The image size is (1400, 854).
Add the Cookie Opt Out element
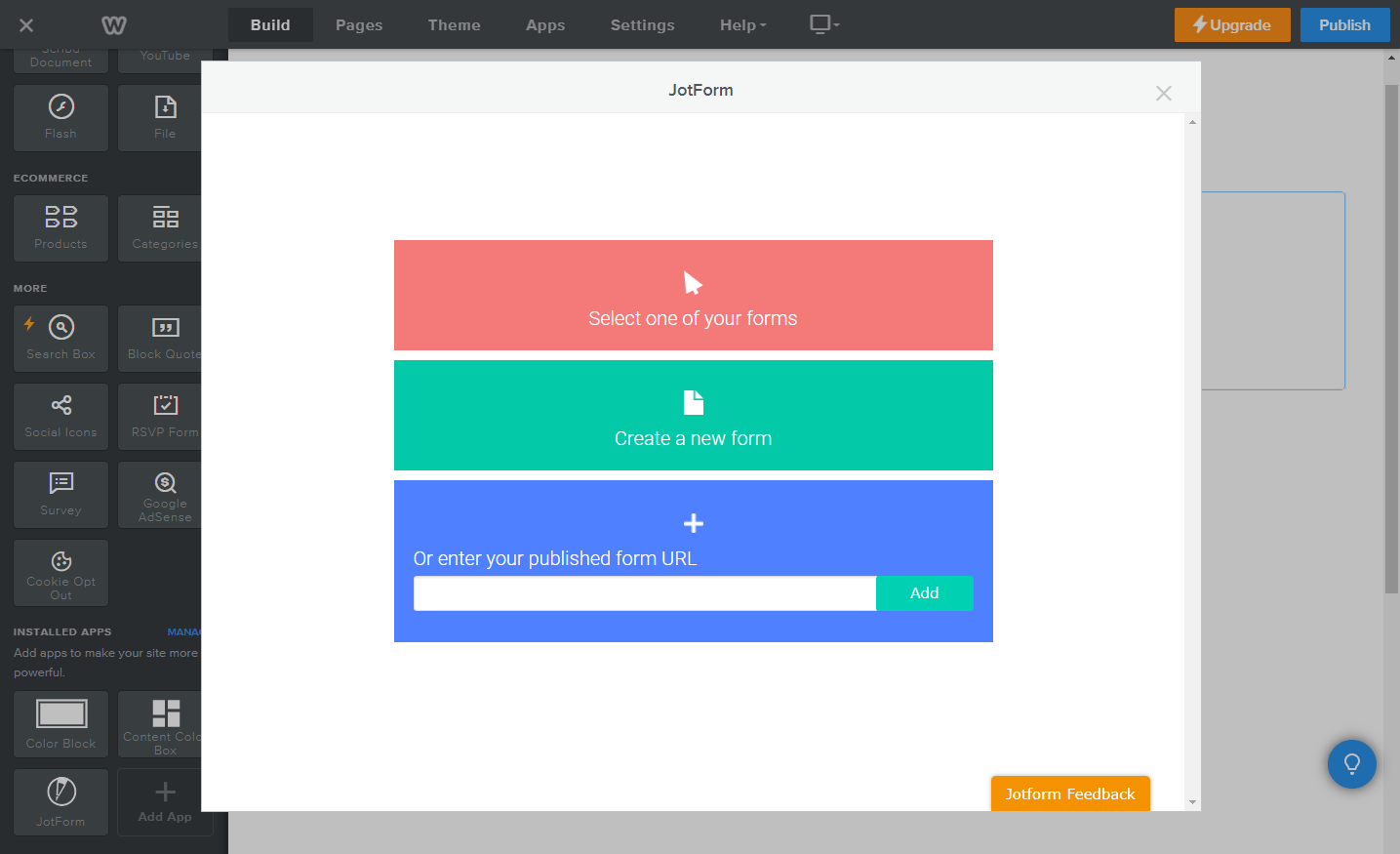(60, 572)
